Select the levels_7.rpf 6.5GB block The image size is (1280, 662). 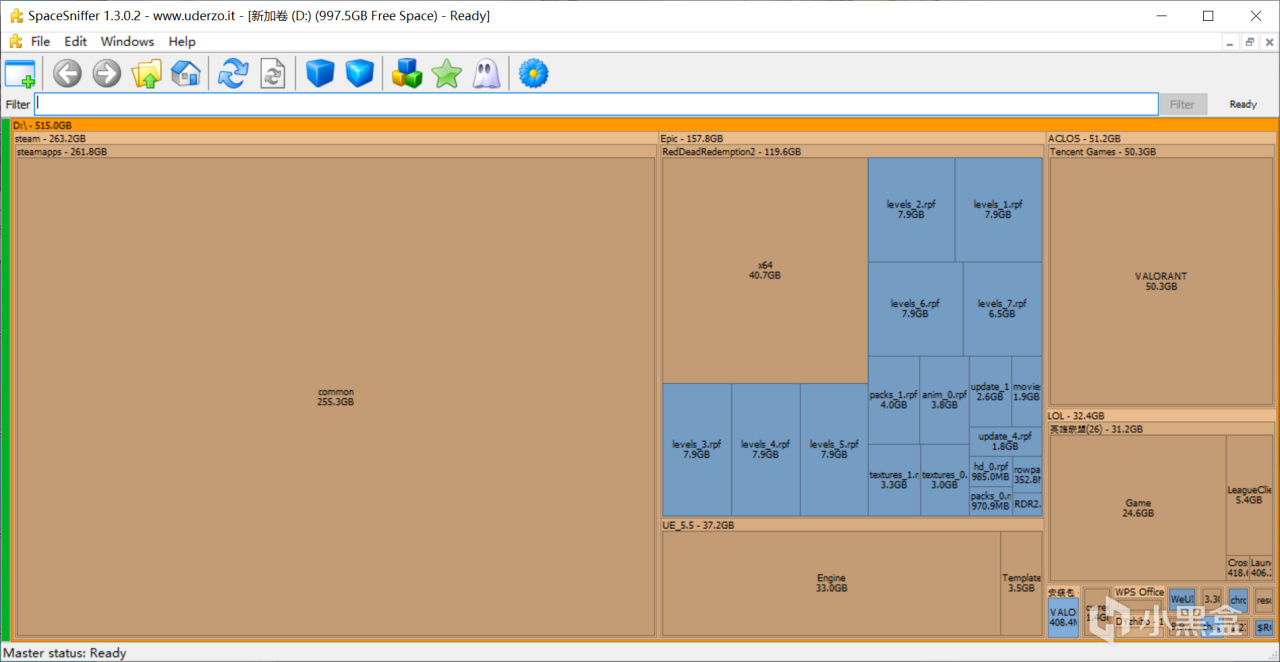tap(1002, 308)
